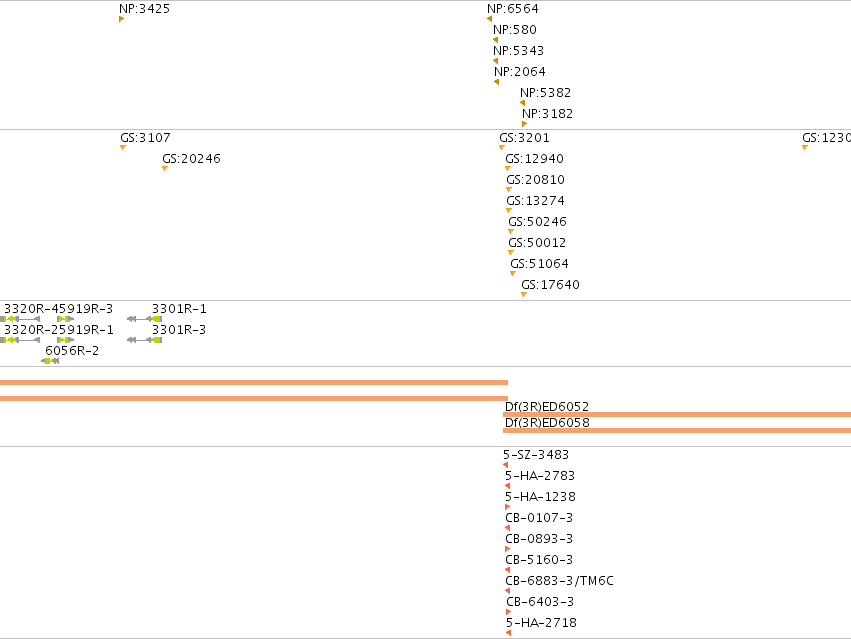Click the arrow marker under NP:3182
This screenshot has width=851, height=639.
[x=524, y=124]
